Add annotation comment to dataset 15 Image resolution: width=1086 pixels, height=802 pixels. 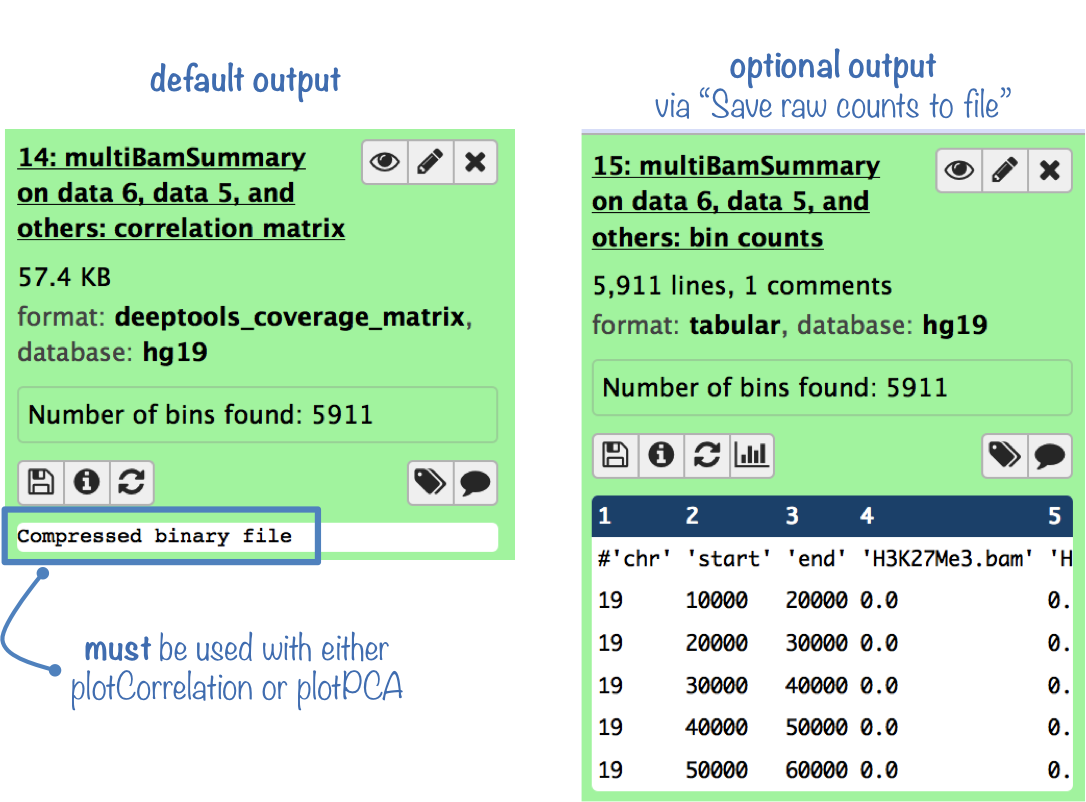coord(1049,455)
